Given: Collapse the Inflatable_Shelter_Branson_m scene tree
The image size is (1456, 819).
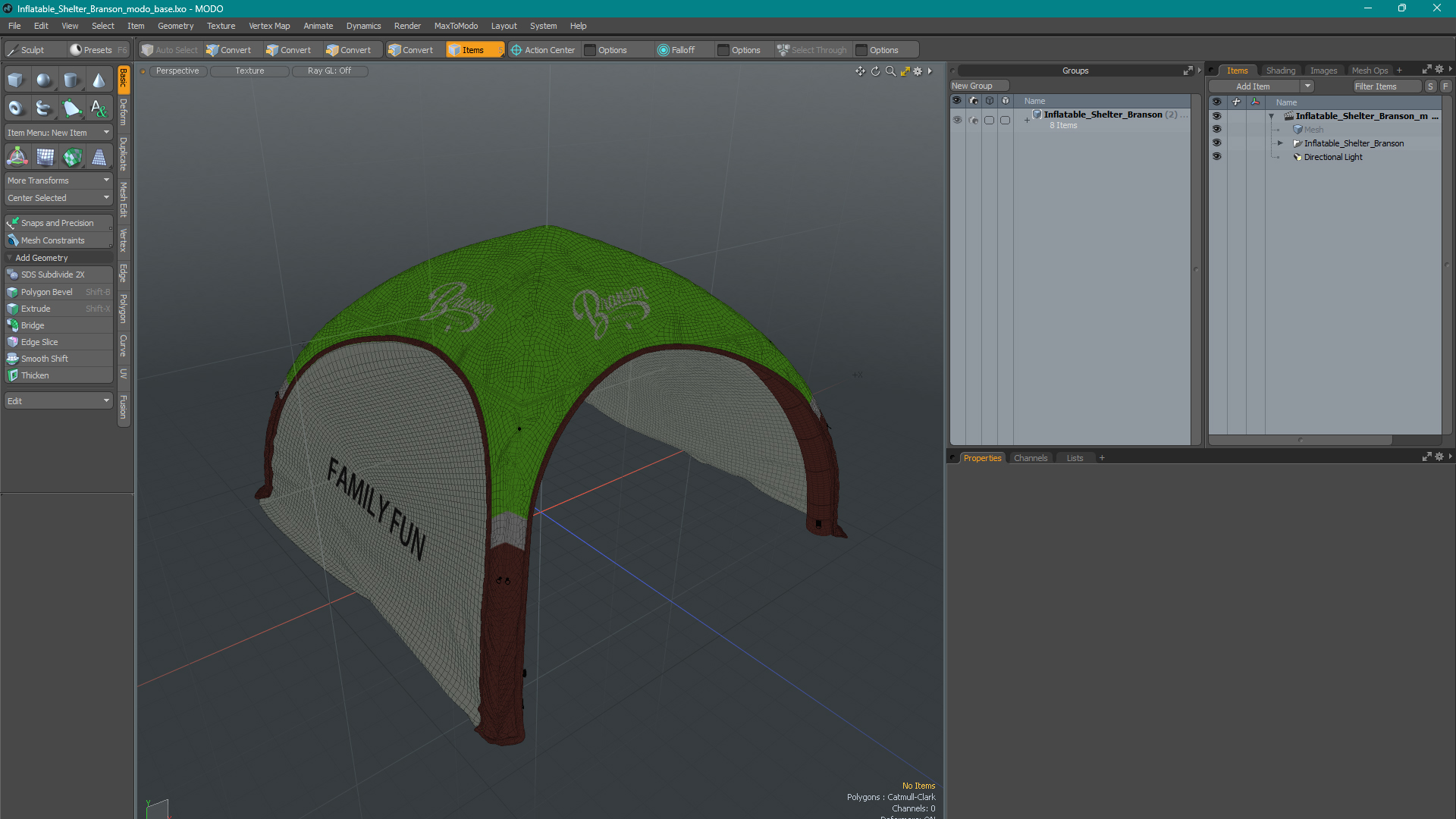Looking at the screenshot, I should coord(1272,116).
